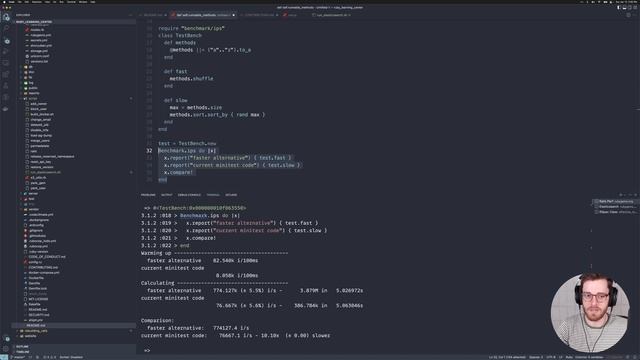Open the File menu in the macOS menu bar

pos(20,2)
